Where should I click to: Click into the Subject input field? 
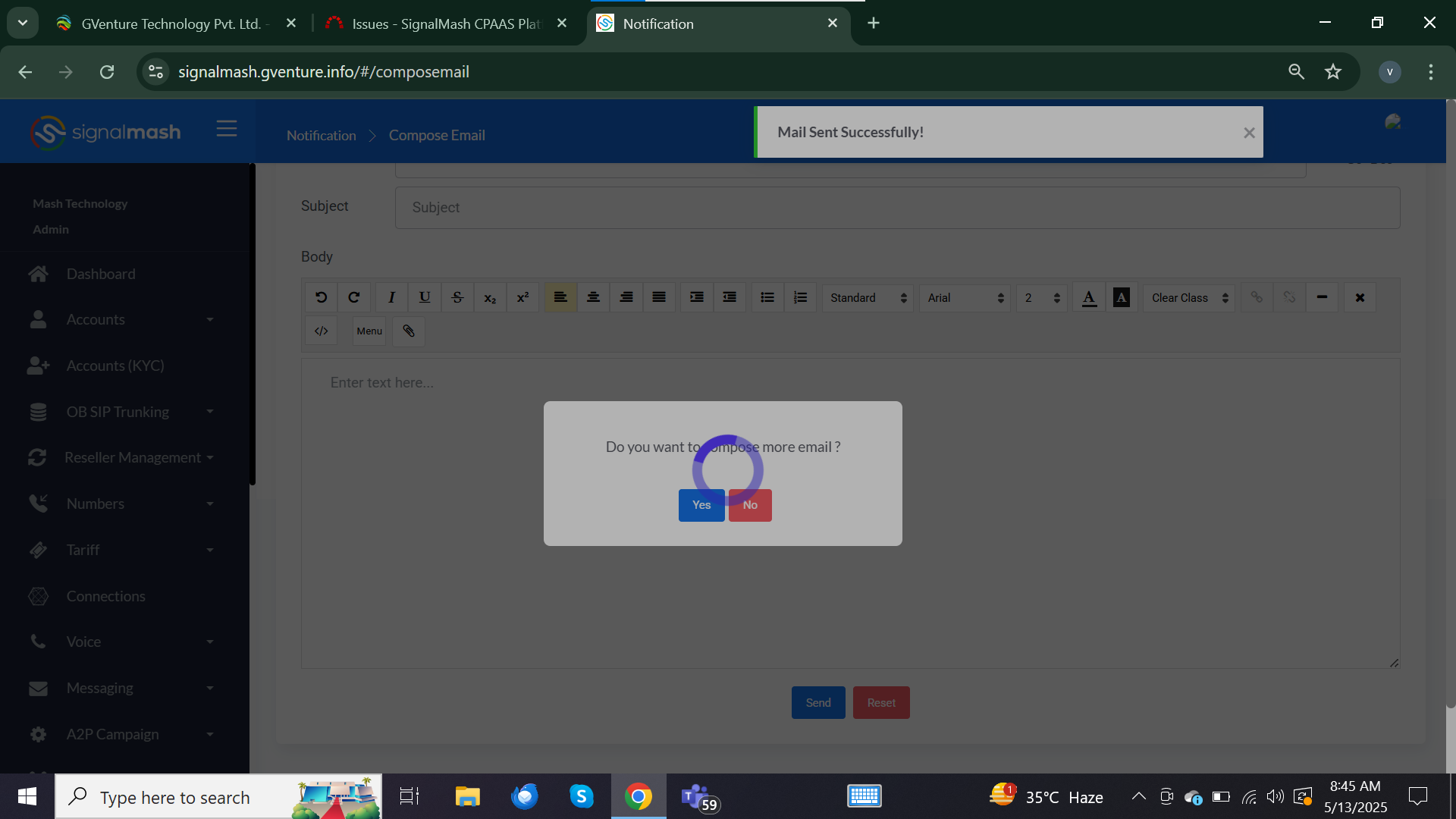[897, 208]
